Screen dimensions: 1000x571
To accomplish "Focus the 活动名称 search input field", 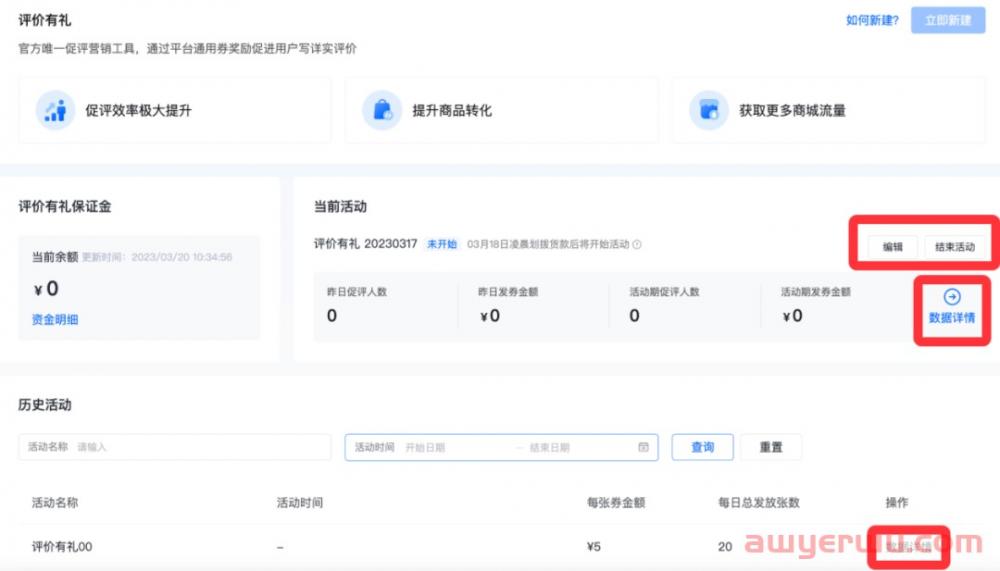I will (x=200, y=447).
